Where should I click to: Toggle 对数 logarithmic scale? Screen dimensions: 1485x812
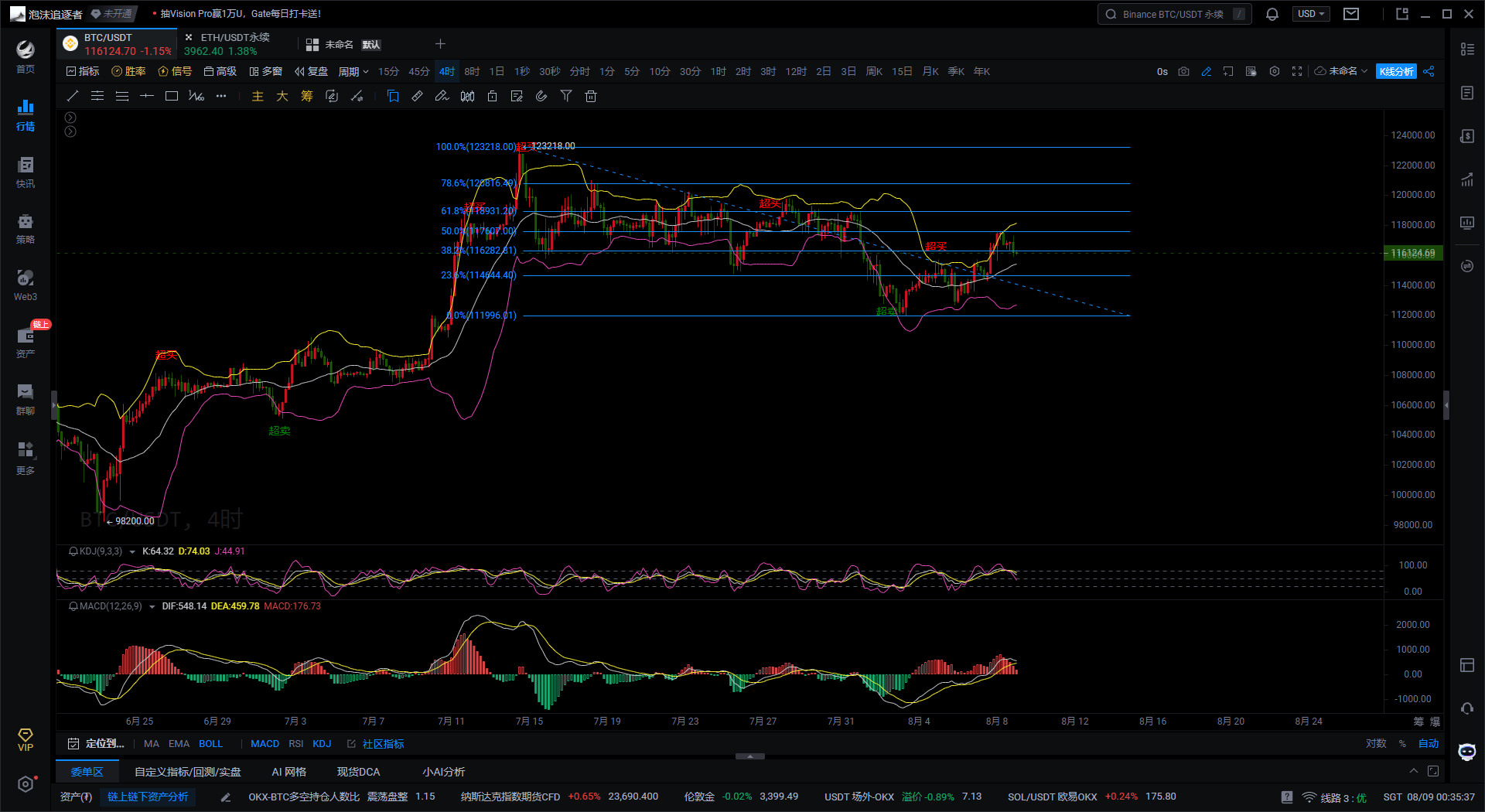[1376, 744]
